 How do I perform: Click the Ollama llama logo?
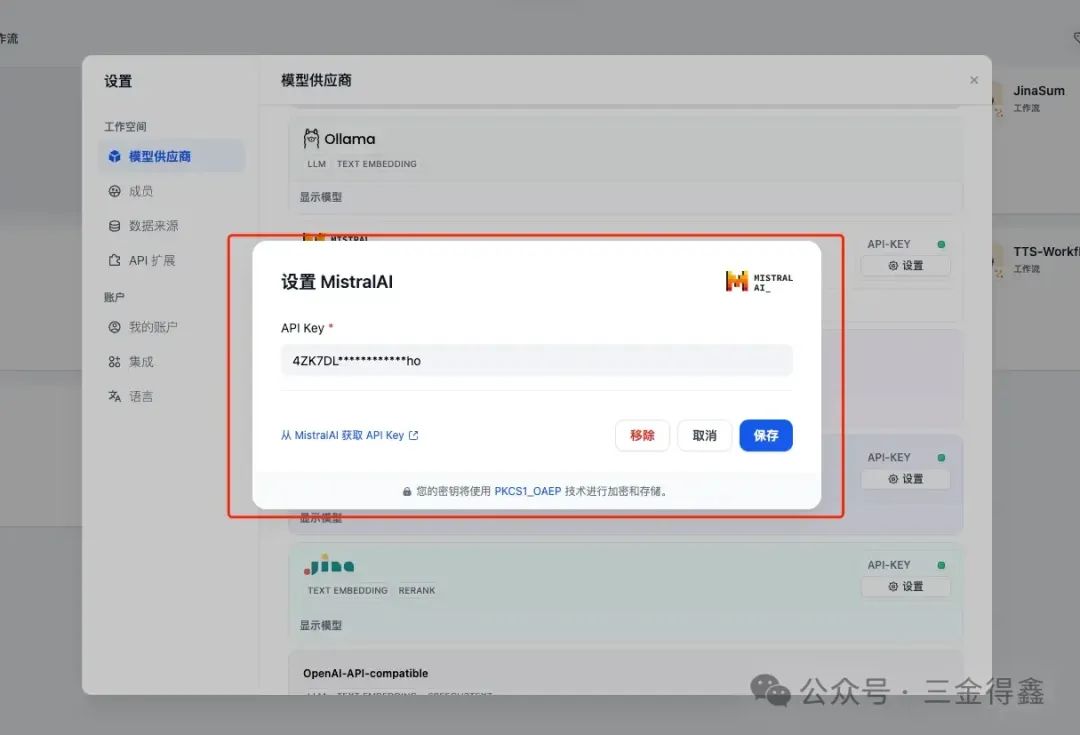click(311, 139)
